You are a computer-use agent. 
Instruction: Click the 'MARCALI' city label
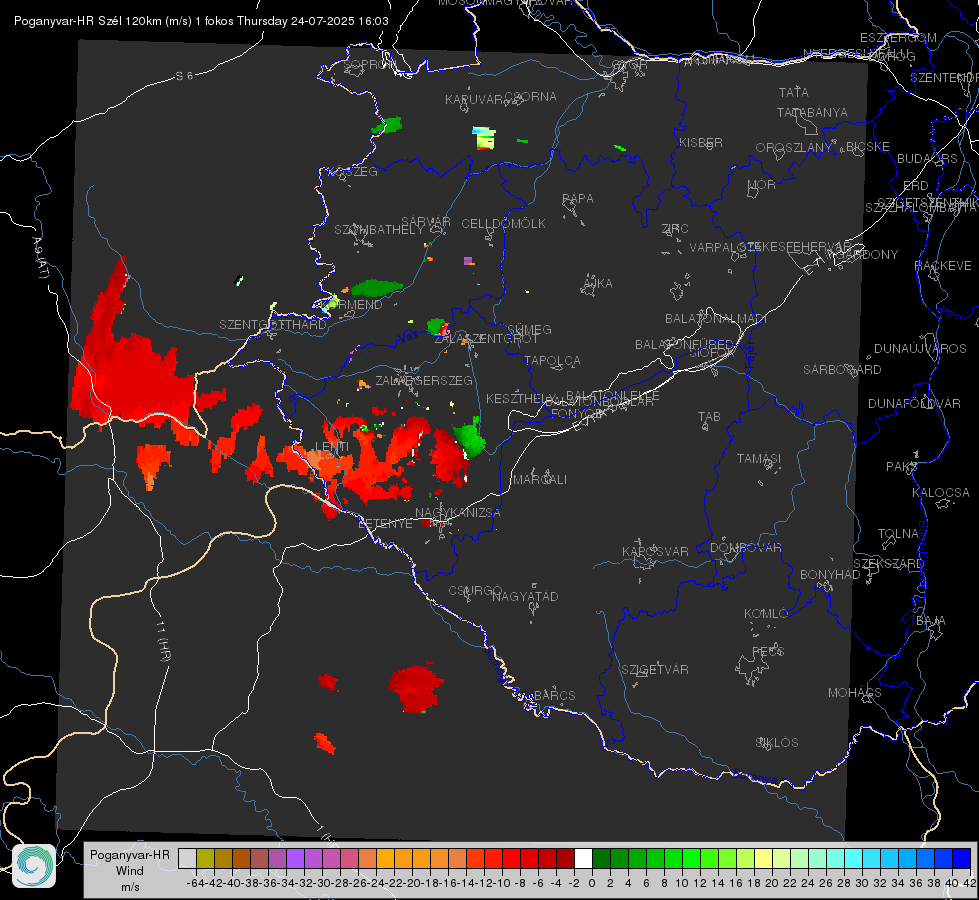click(x=540, y=480)
